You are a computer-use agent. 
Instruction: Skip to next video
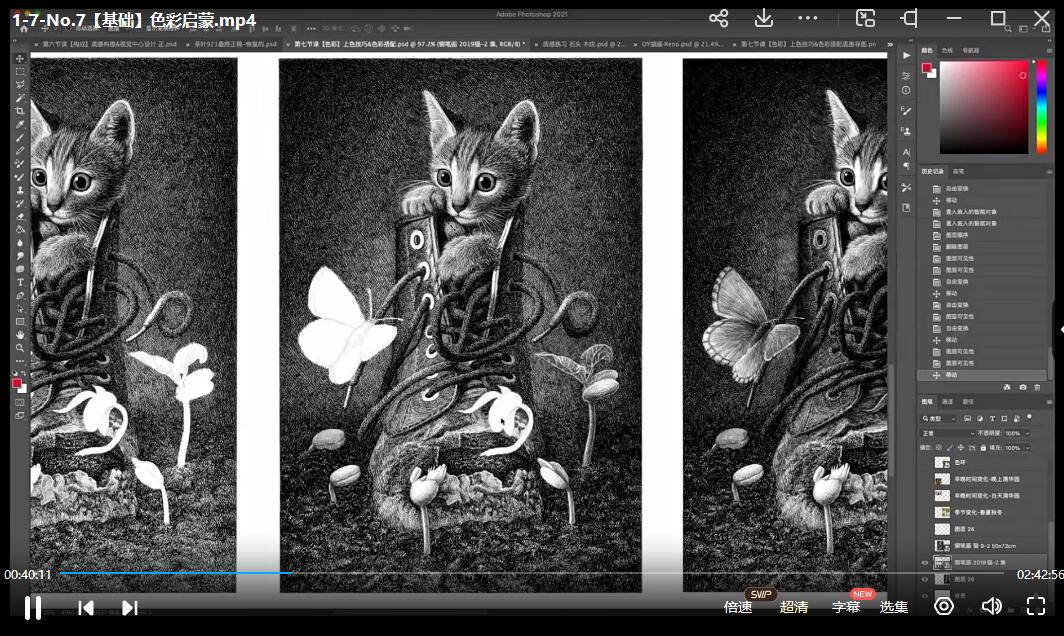pyautogui.click(x=130, y=607)
